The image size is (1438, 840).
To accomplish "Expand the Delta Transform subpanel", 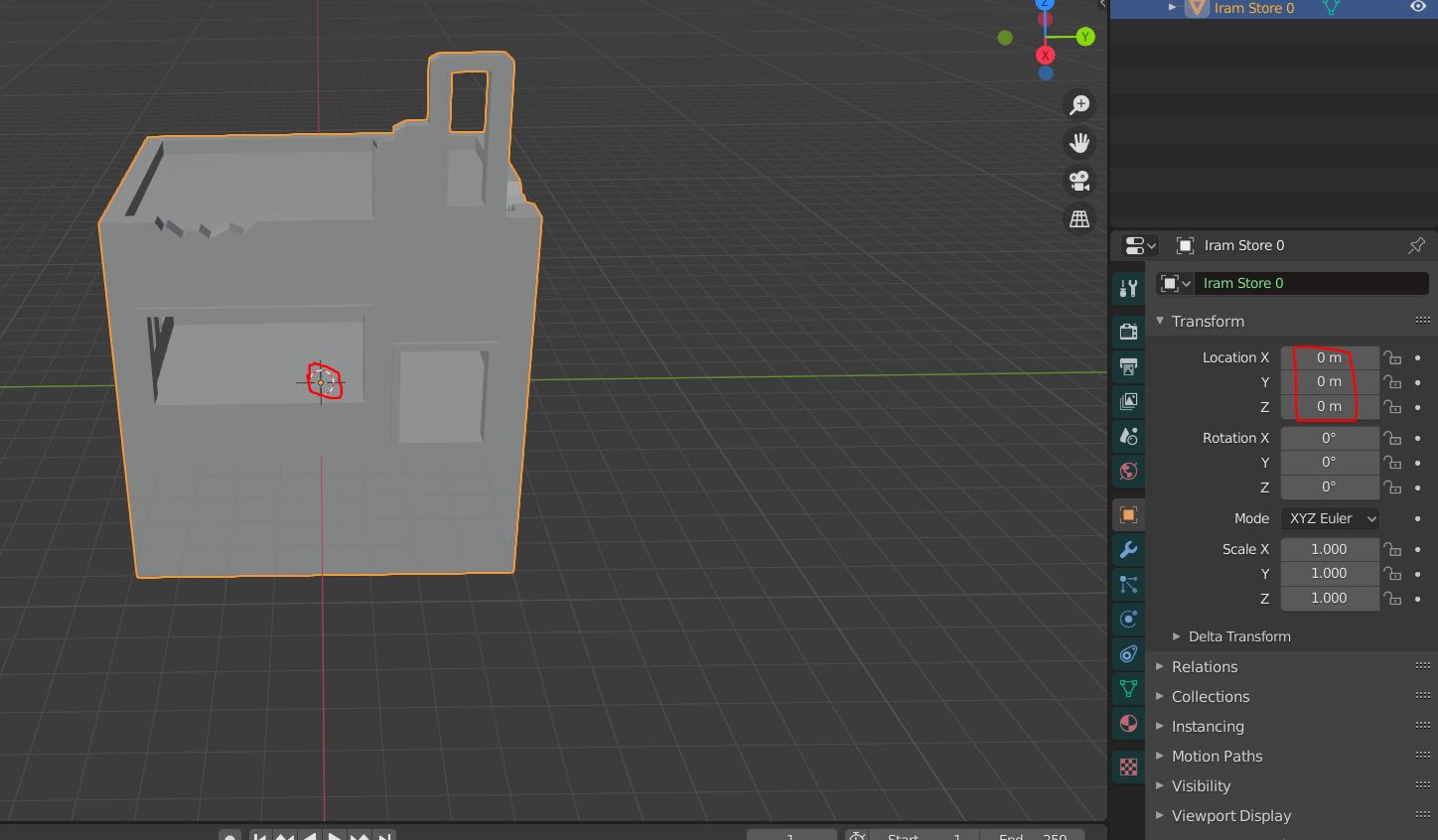I will [x=1176, y=636].
